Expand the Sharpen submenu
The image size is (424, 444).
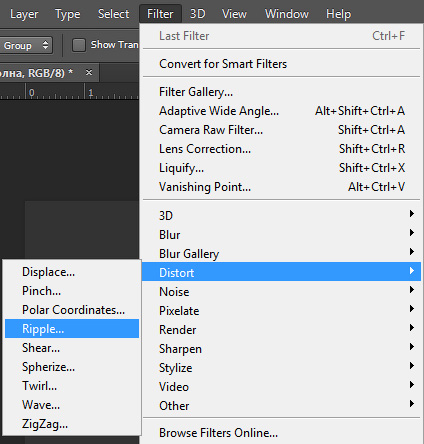[281, 349]
